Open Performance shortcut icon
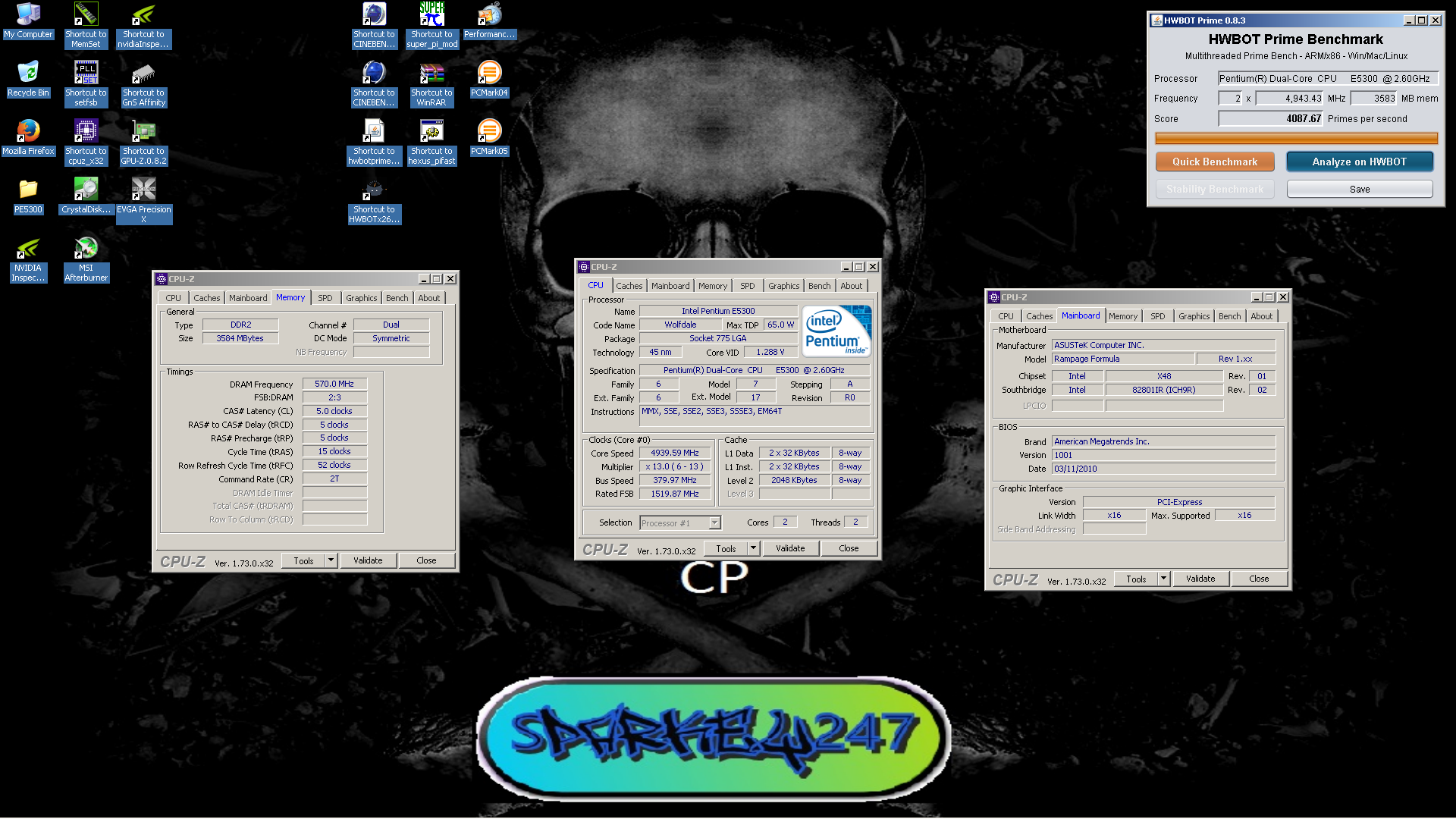The image size is (1456, 819). 489,21
